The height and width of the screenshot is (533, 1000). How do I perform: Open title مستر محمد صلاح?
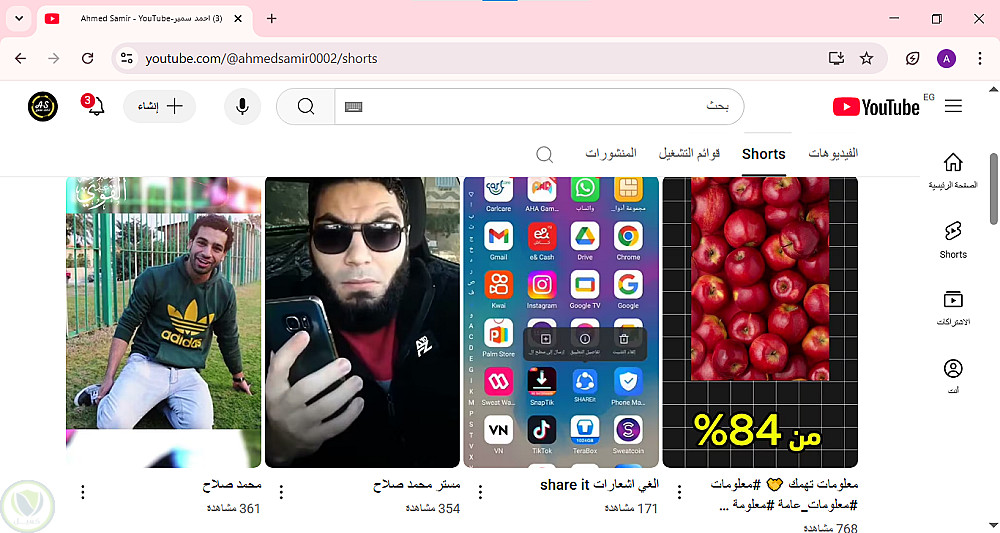click(416, 485)
